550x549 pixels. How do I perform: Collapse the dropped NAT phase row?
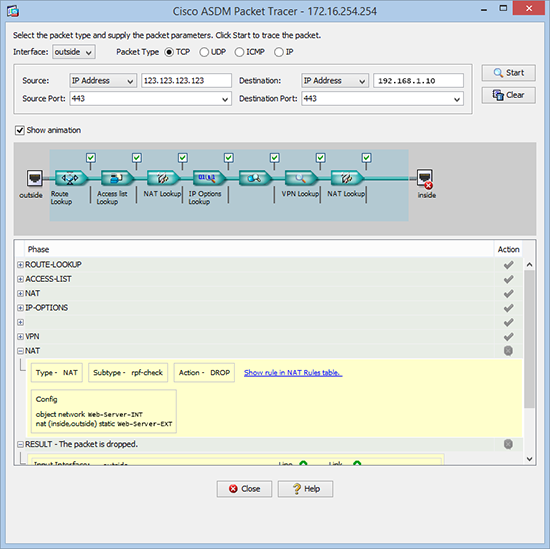point(20,351)
